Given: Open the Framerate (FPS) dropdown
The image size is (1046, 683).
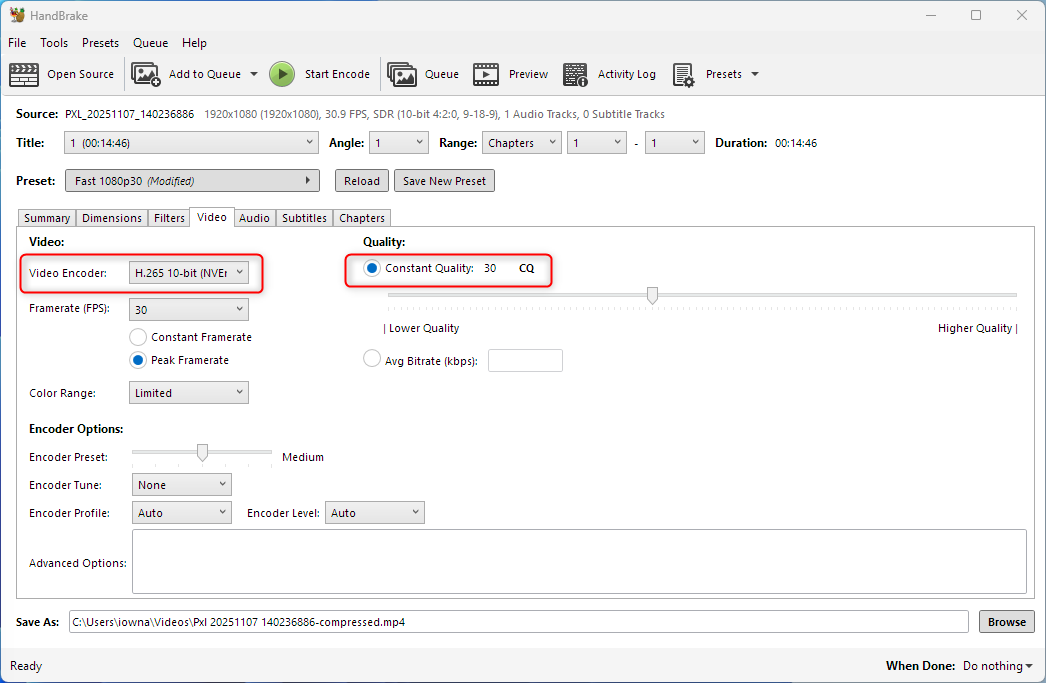Looking at the screenshot, I should click(x=189, y=309).
